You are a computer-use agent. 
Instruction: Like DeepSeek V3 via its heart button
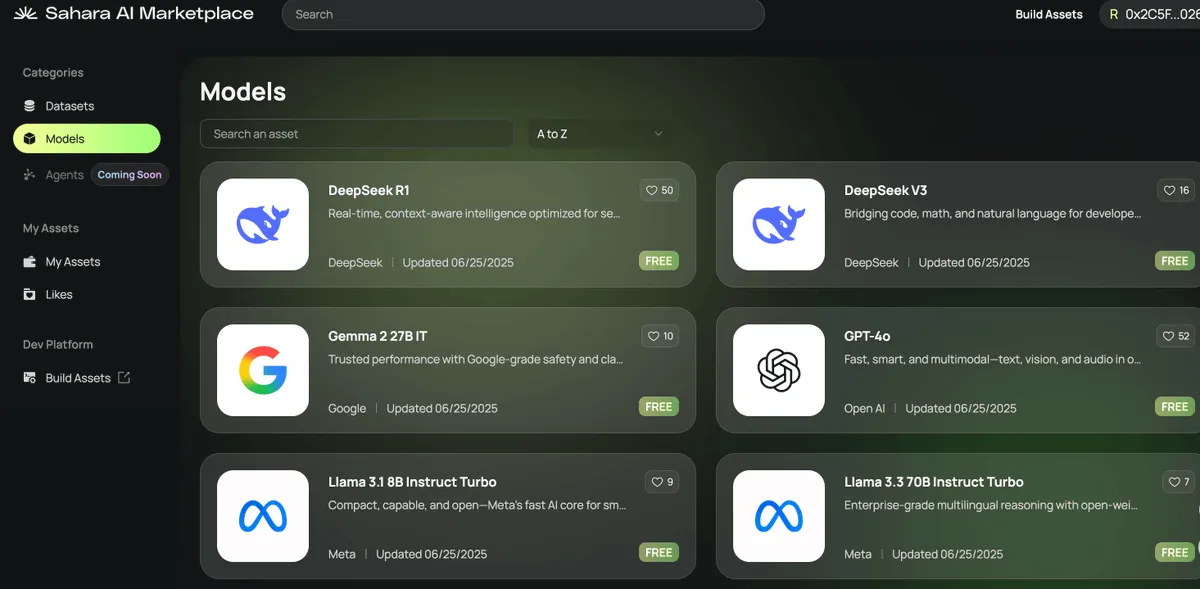pos(1176,190)
